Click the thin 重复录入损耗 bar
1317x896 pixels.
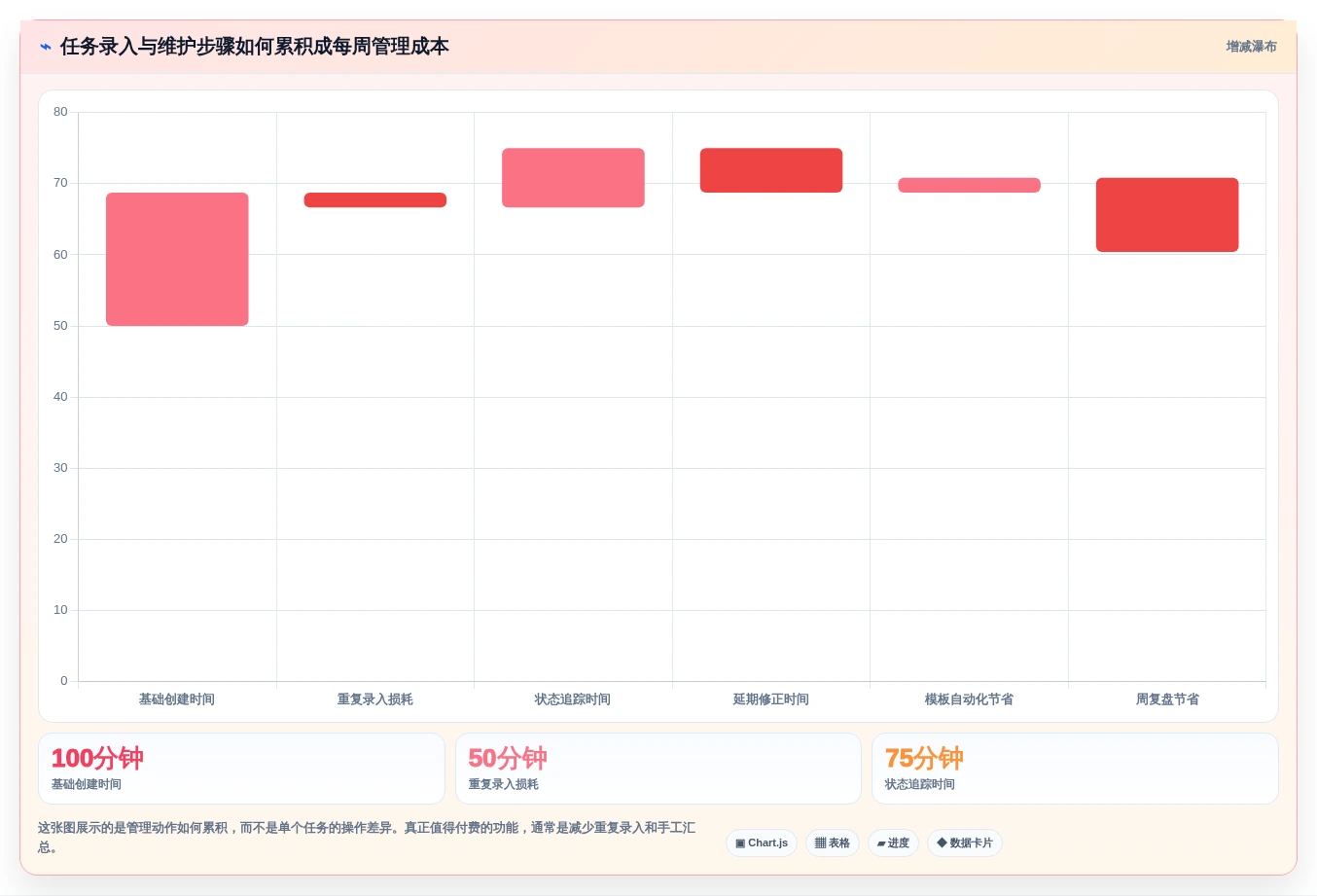tap(375, 199)
